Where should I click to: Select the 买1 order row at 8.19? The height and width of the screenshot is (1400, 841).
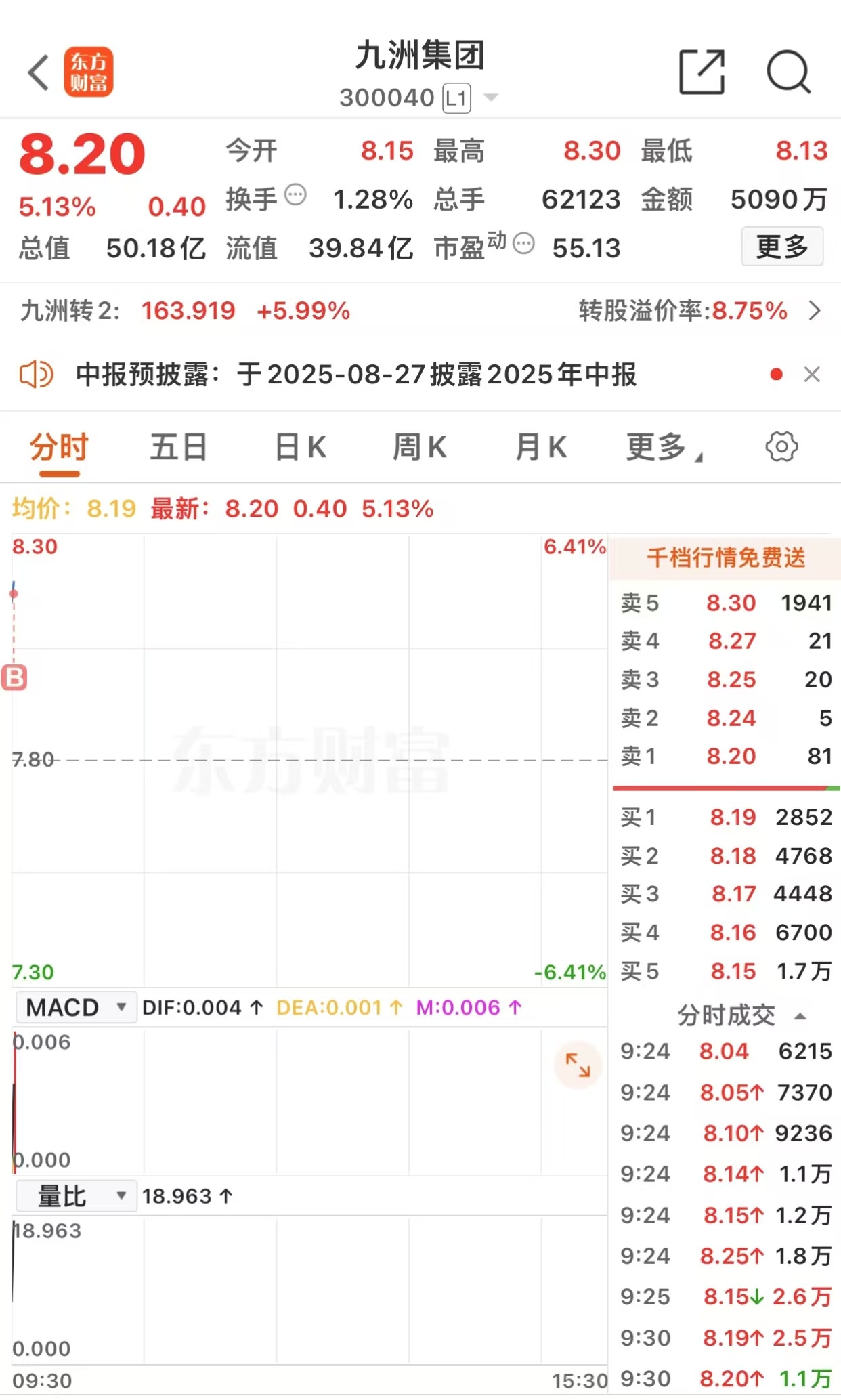point(726,818)
